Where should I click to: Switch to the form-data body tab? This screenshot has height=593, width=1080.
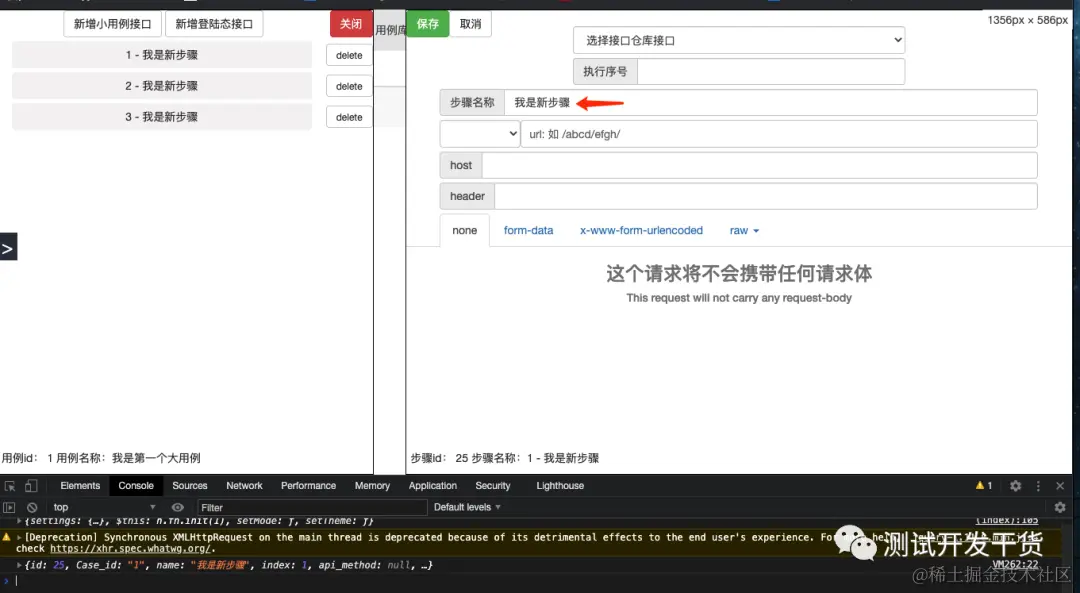click(528, 230)
